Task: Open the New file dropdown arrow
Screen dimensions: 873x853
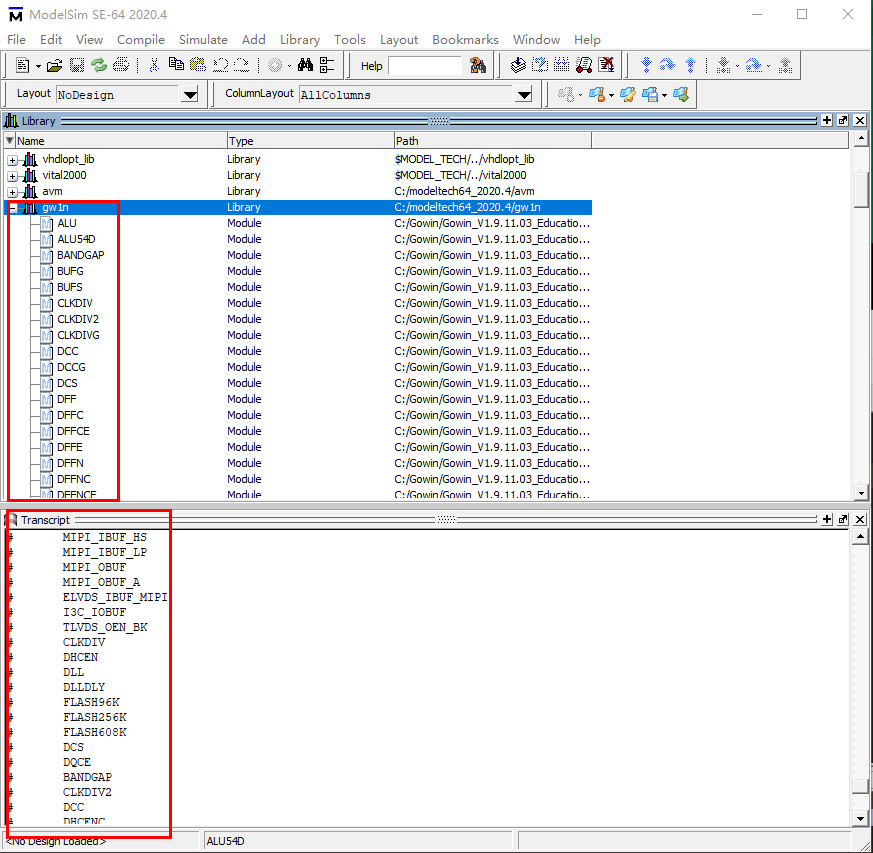Action: (38, 66)
